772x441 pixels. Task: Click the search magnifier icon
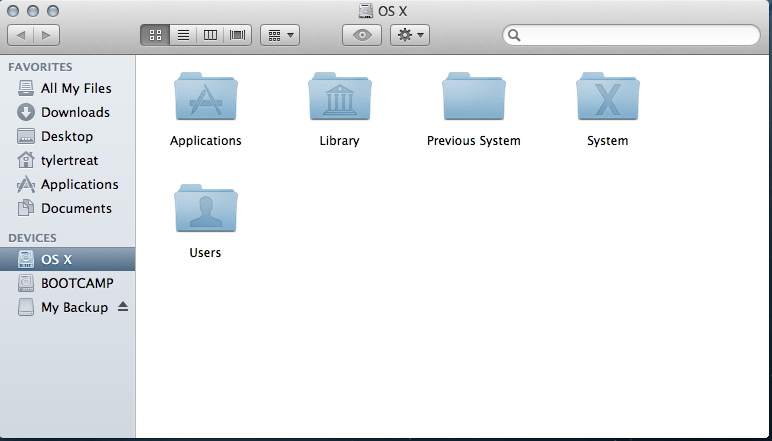coord(514,35)
